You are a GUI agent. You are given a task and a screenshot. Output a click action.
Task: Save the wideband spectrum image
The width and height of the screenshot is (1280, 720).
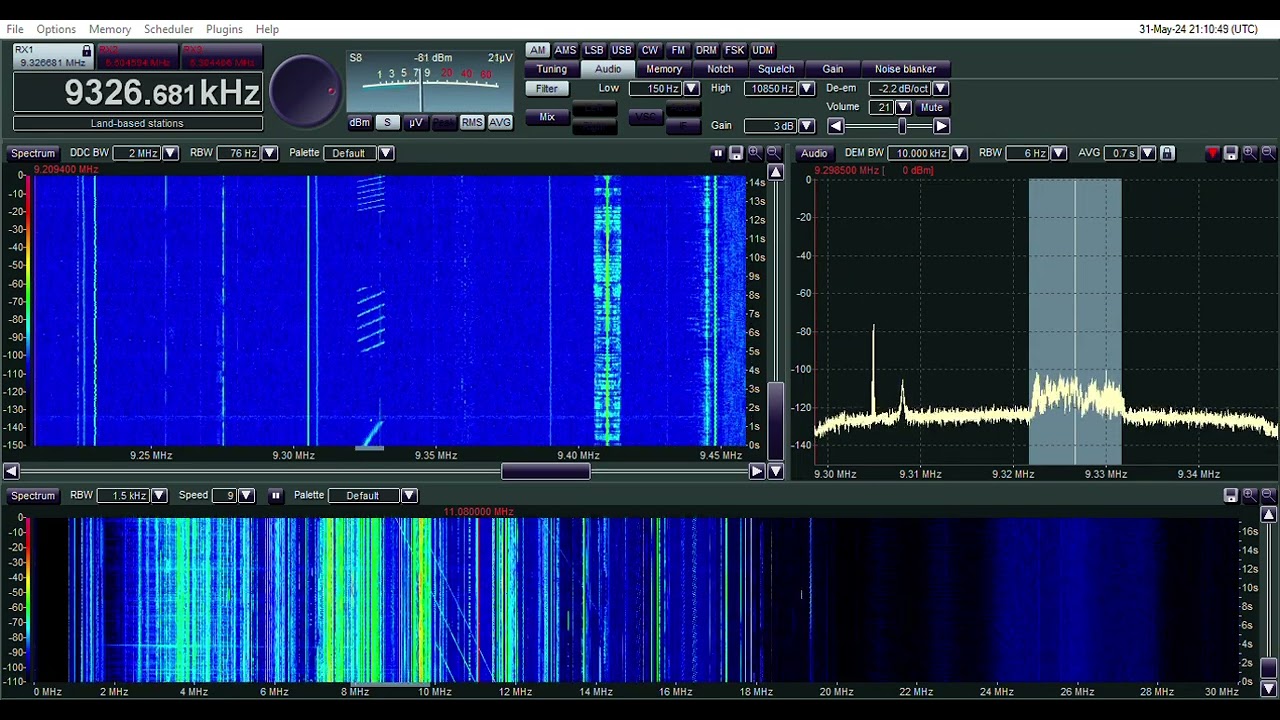click(x=1231, y=495)
